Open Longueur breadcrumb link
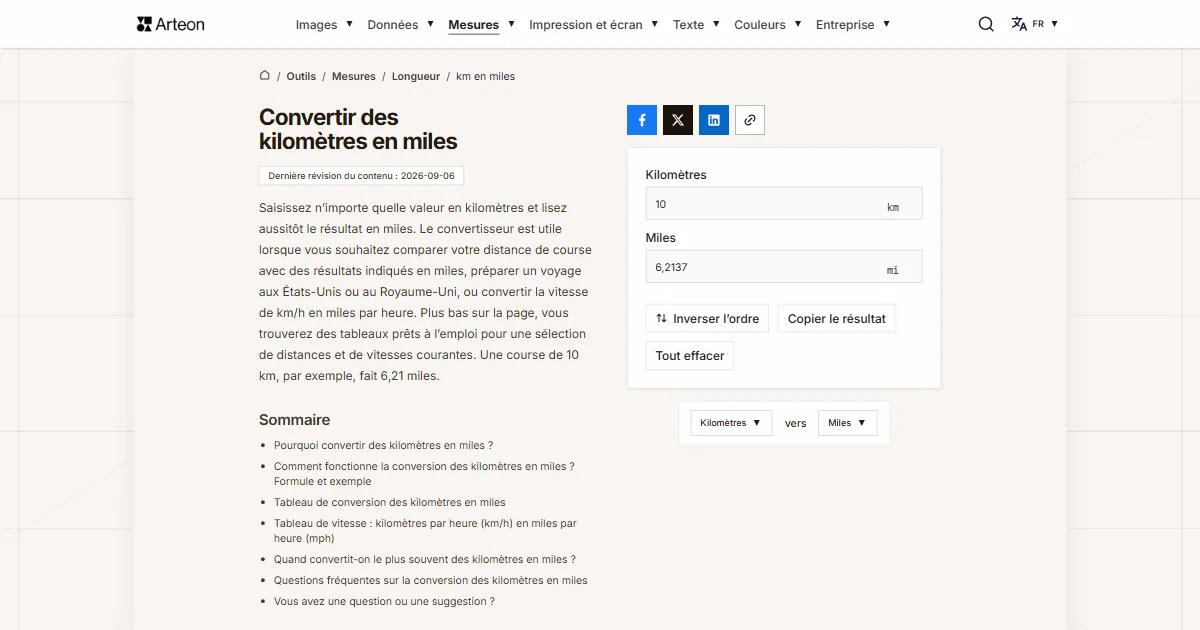This screenshot has width=1200, height=630. [416, 76]
